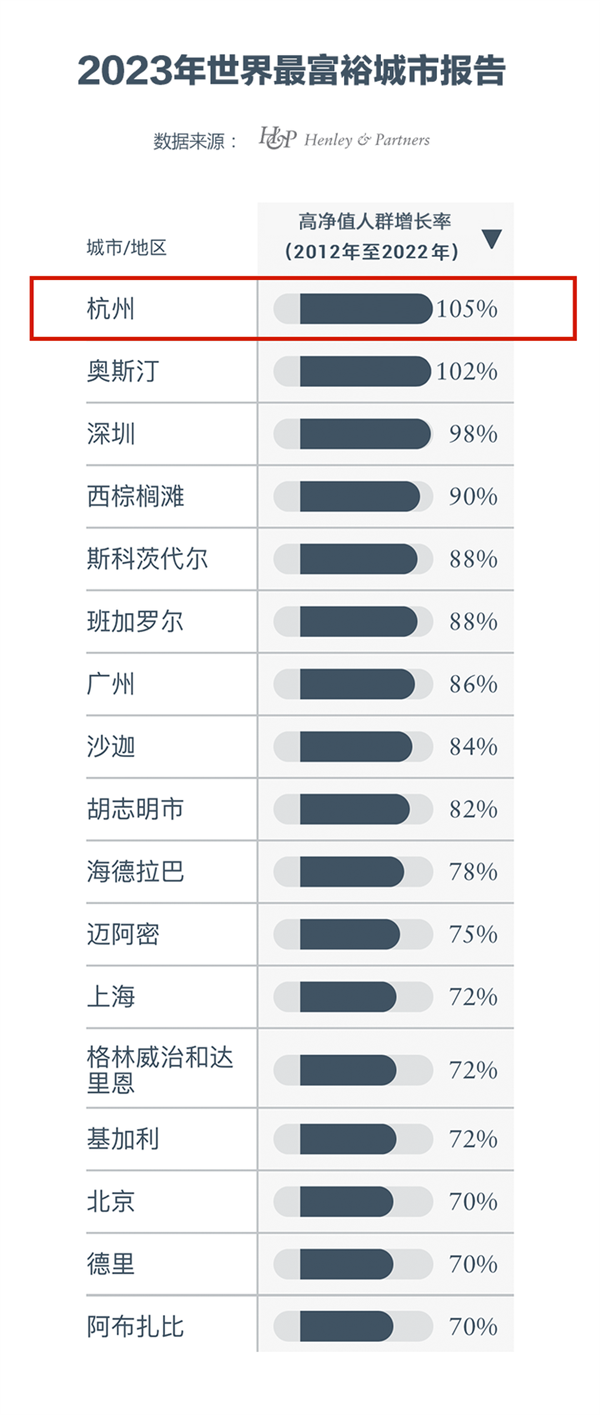This screenshot has height=1415, width=600.
Task: Select the highlighted 杭州 row
Action: click(x=302, y=309)
